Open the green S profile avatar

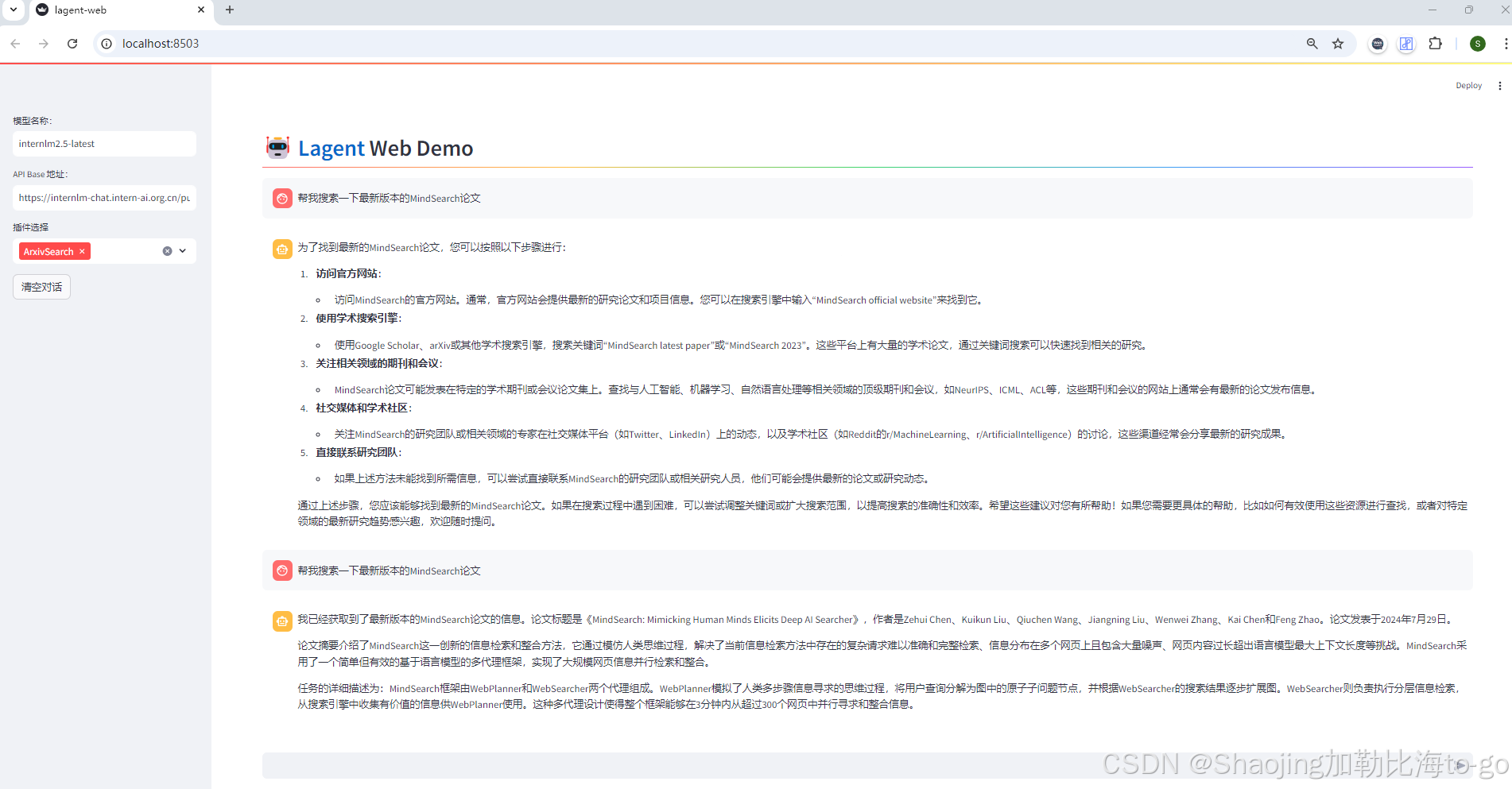pos(1478,44)
